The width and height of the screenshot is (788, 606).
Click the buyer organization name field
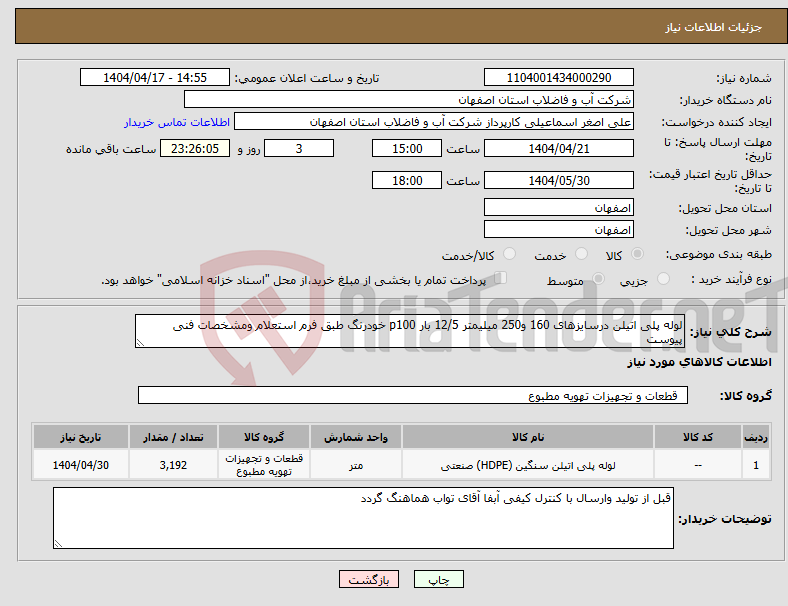[x=409, y=99]
